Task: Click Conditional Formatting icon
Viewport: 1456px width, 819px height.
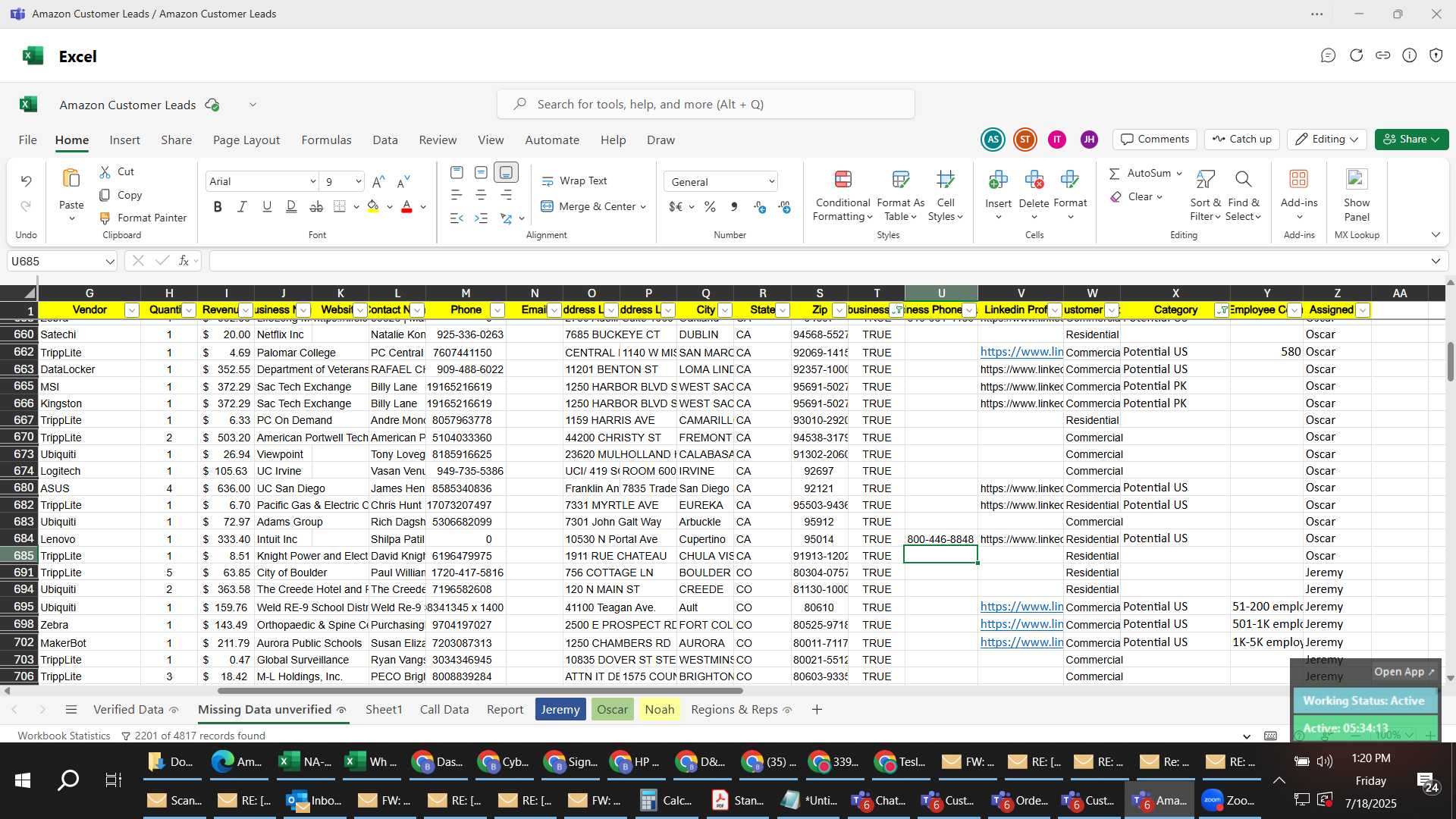Action: [843, 180]
